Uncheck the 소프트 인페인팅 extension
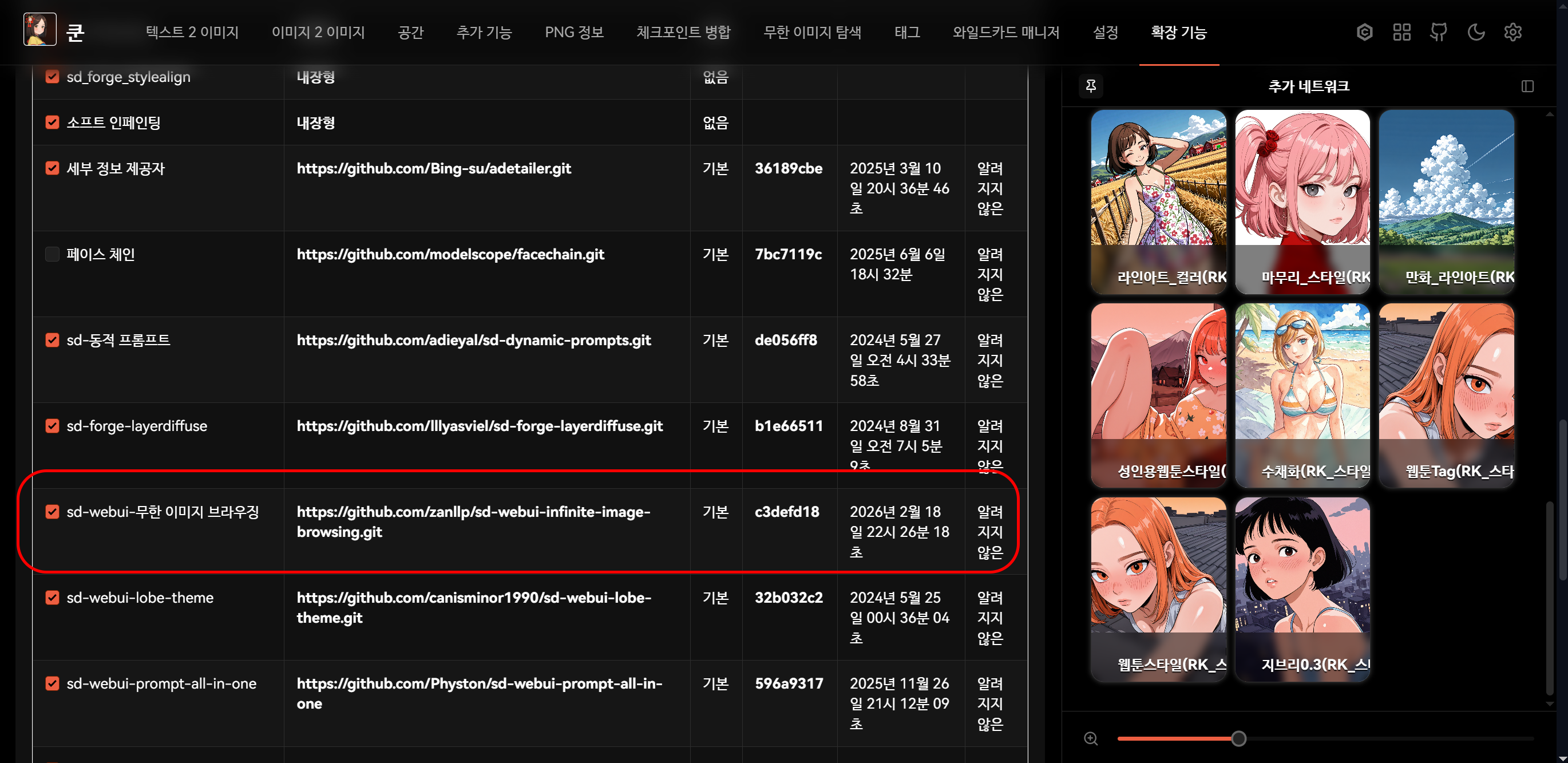The height and width of the screenshot is (763, 1568). click(x=52, y=122)
